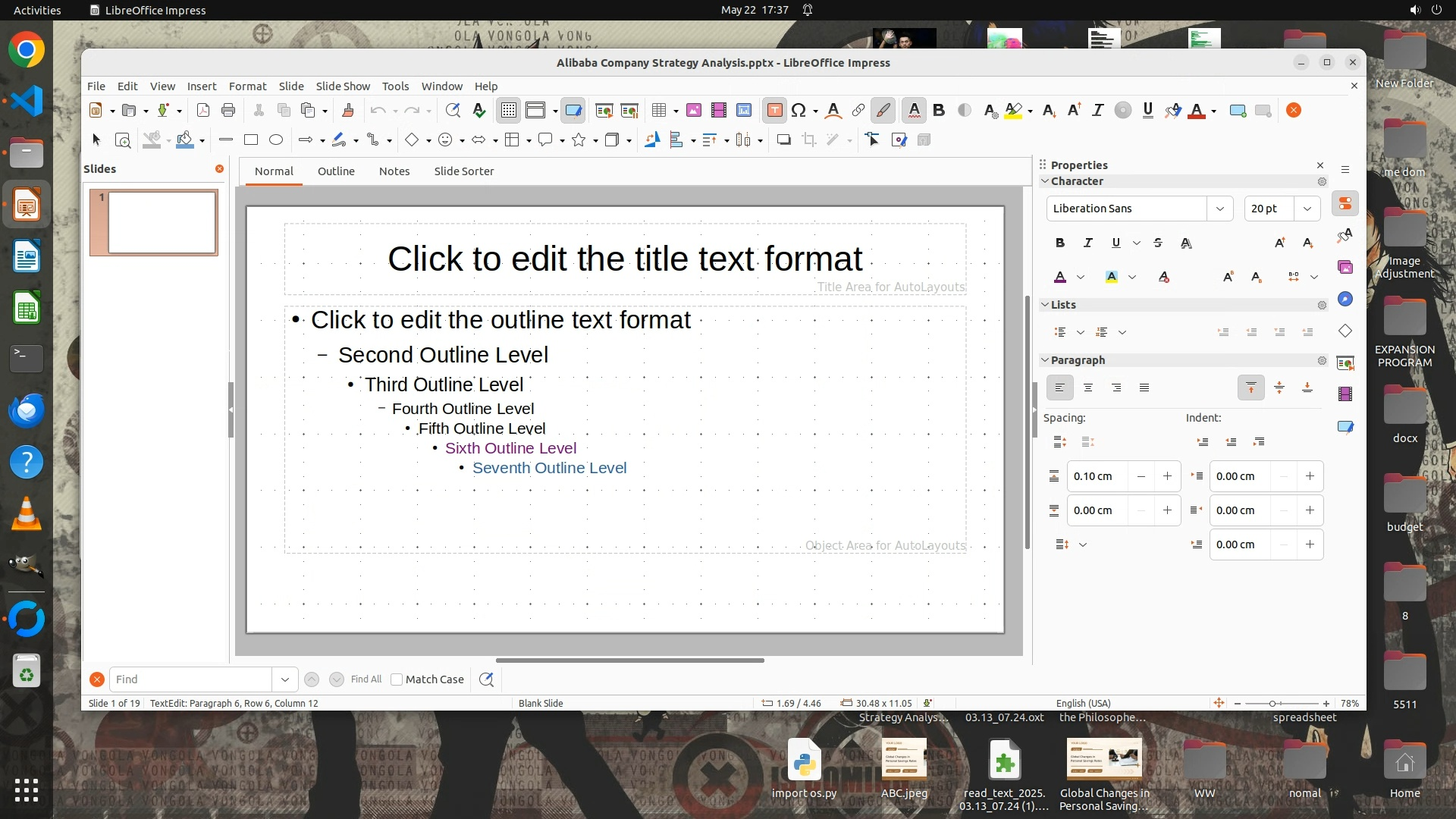The width and height of the screenshot is (1456, 819).
Task: Click the Find All button
Action: 366,680
